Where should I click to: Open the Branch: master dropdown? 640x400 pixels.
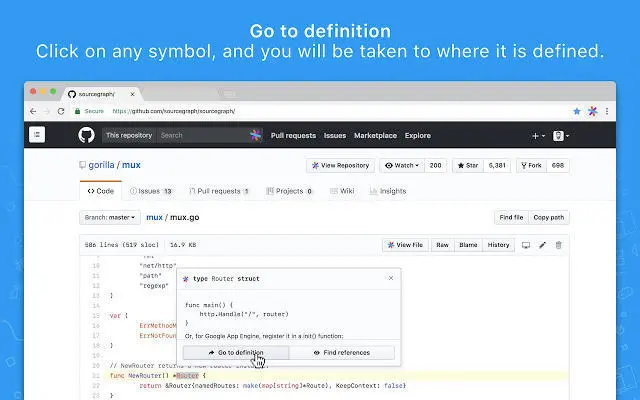click(x=110, y=218)
